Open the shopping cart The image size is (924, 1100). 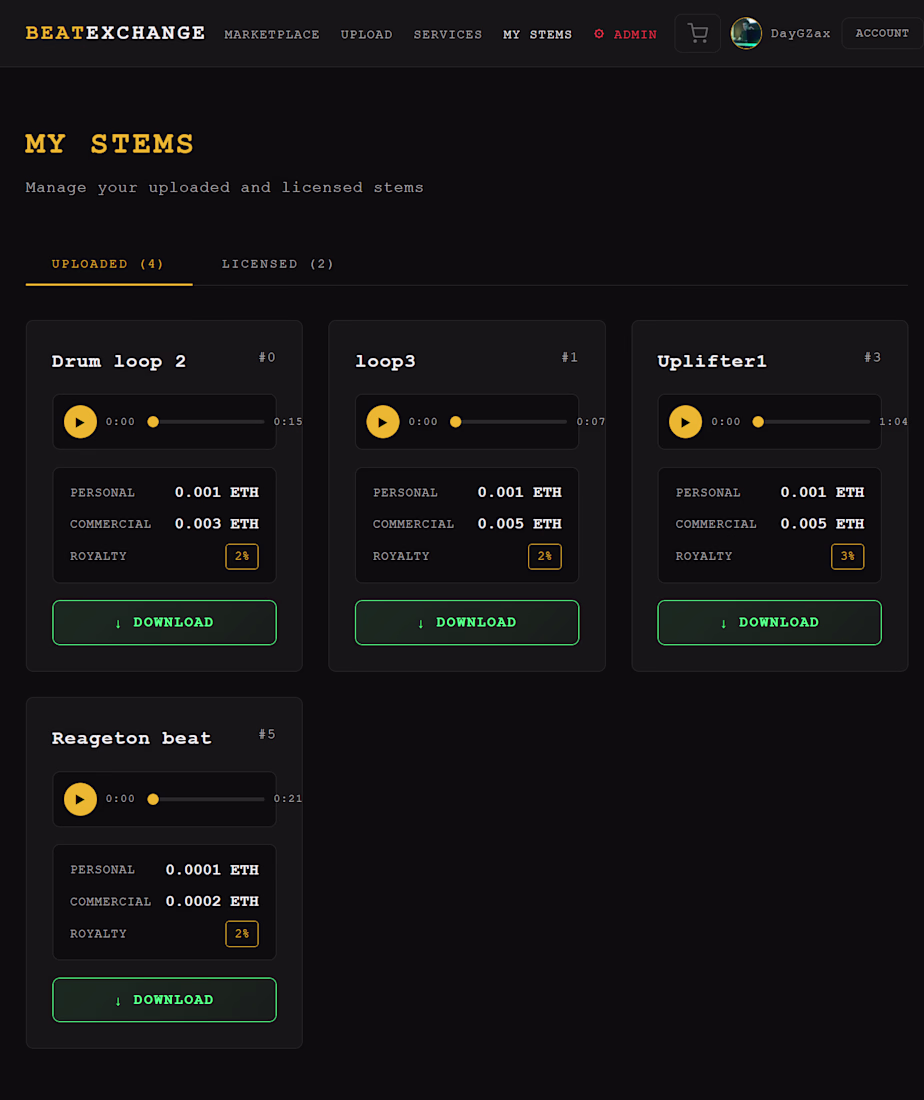click(697, 34)
